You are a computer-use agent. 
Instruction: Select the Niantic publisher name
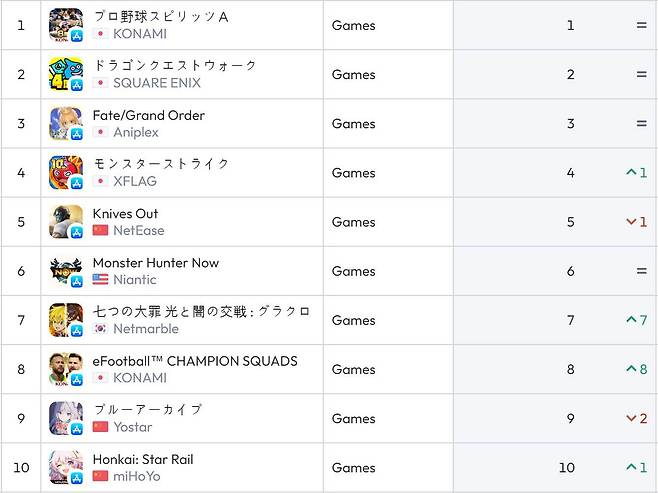coord(134,280)
